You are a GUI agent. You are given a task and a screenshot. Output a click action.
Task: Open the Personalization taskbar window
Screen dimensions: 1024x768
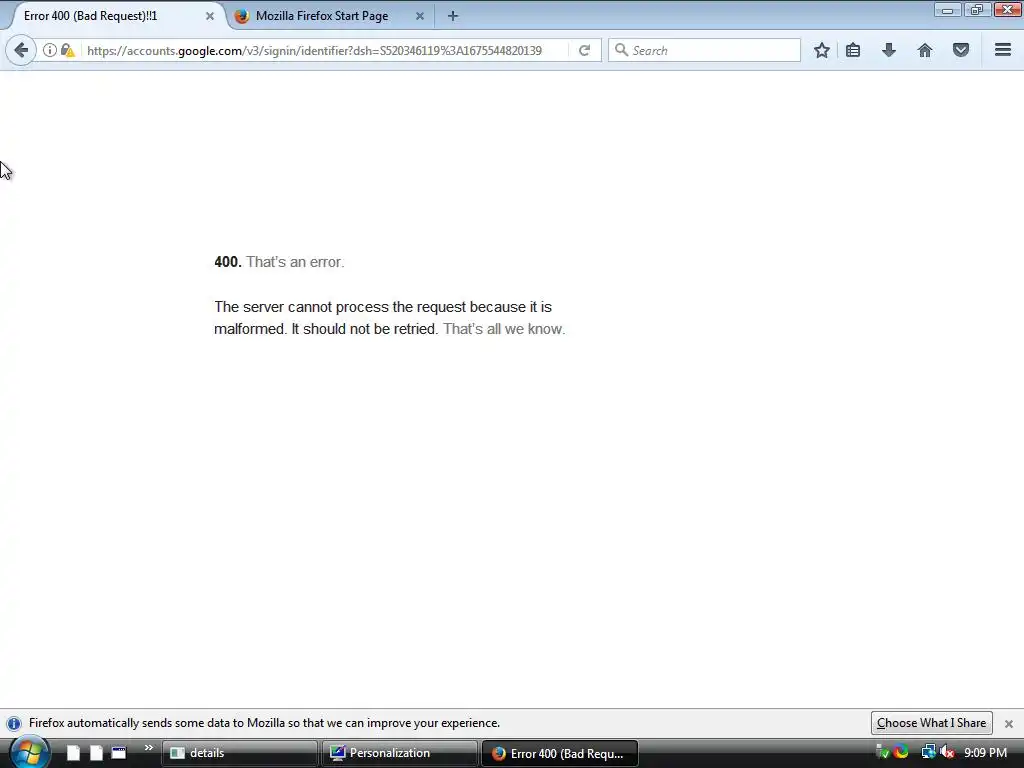click(399, 753)
